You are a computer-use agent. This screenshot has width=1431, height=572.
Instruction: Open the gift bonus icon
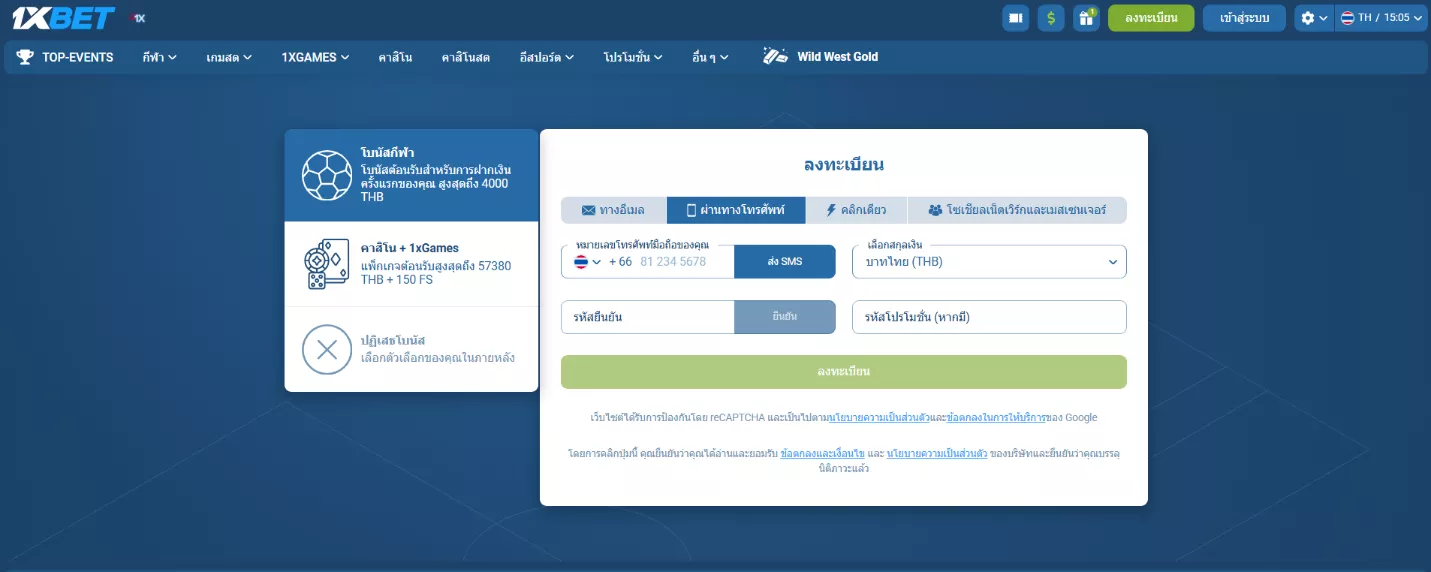tap(1086, 18)
